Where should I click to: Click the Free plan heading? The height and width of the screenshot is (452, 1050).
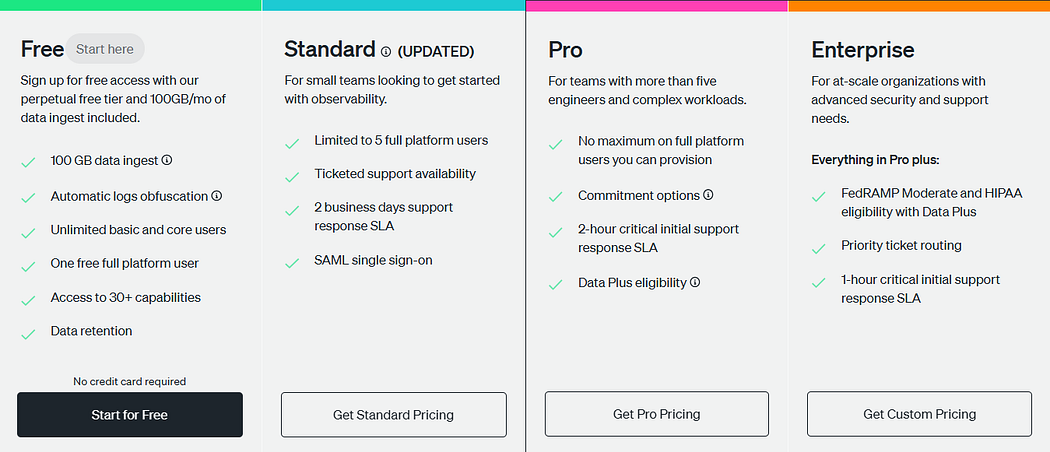(42, 49)
